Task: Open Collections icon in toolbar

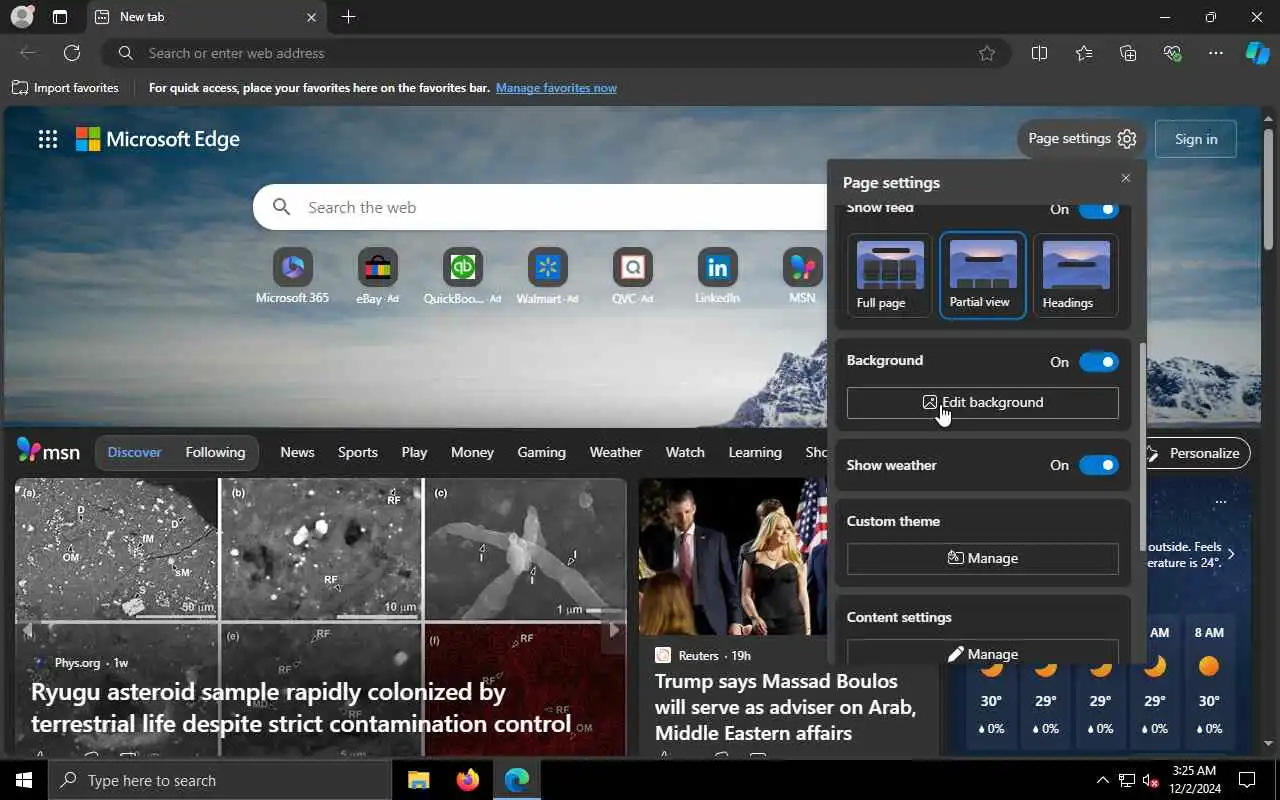Action: pyautogui.click(x=1128, y=53)
